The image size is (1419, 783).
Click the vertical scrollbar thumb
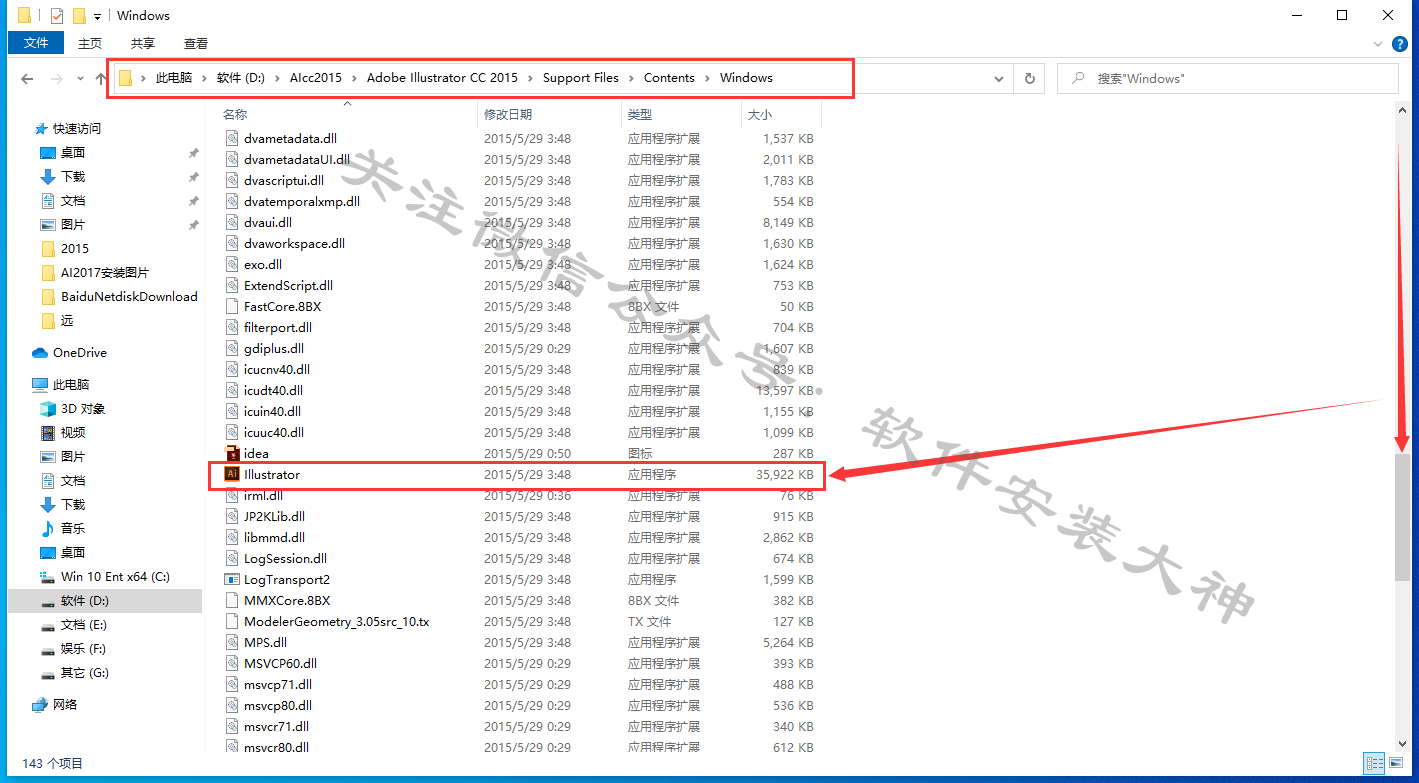point(1403,517)
